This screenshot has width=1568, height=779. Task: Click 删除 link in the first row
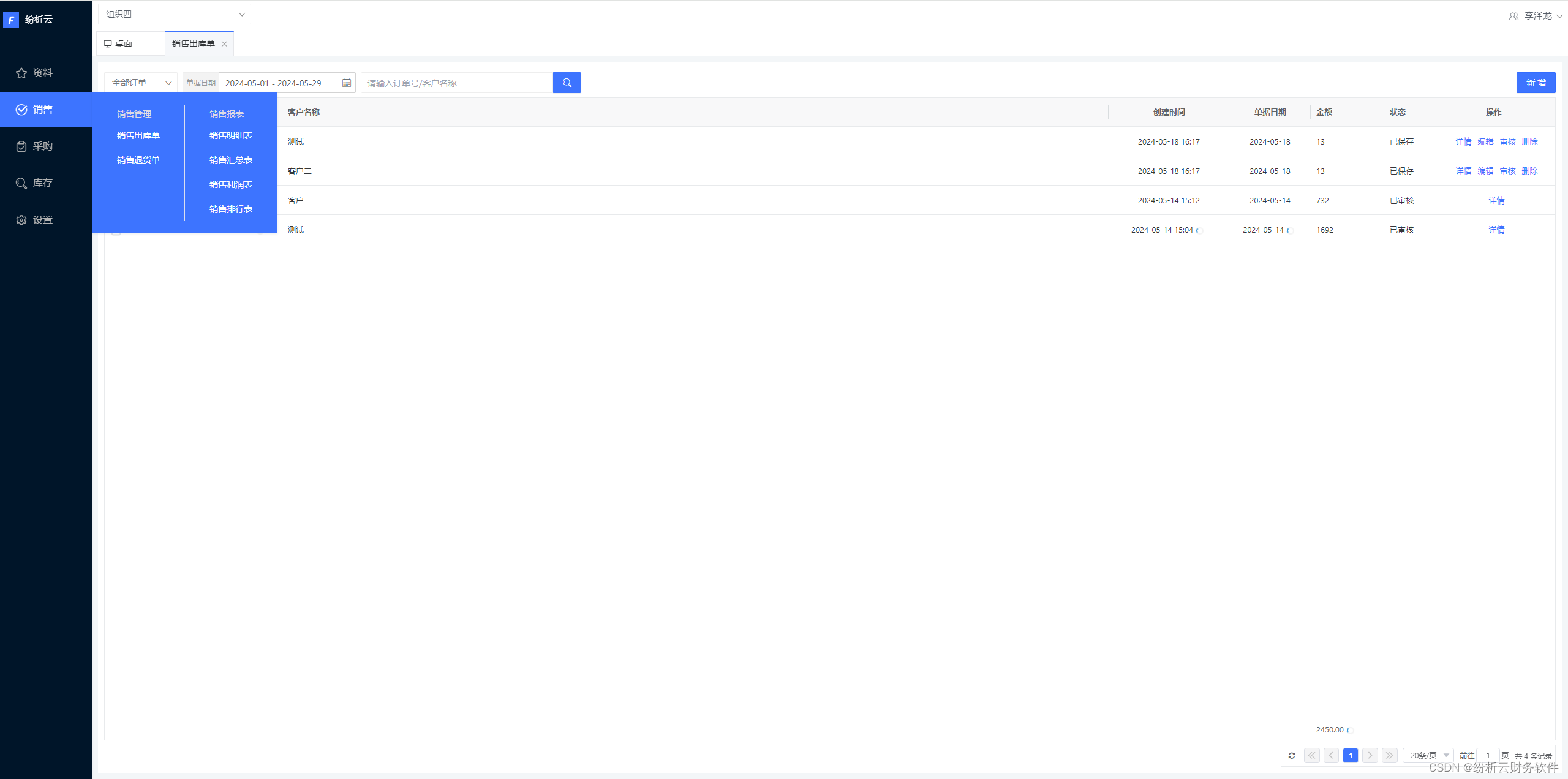pyautogui.click(x=1529, y=141)
